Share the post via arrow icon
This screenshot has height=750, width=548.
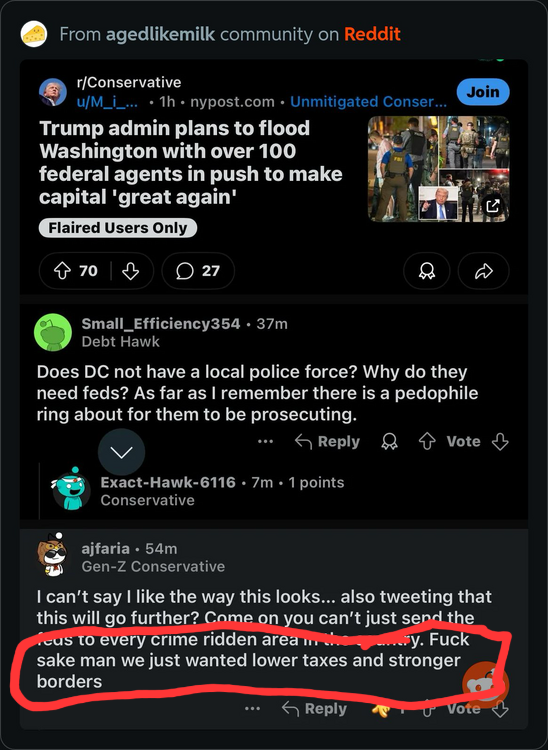[x=483, y=271]
